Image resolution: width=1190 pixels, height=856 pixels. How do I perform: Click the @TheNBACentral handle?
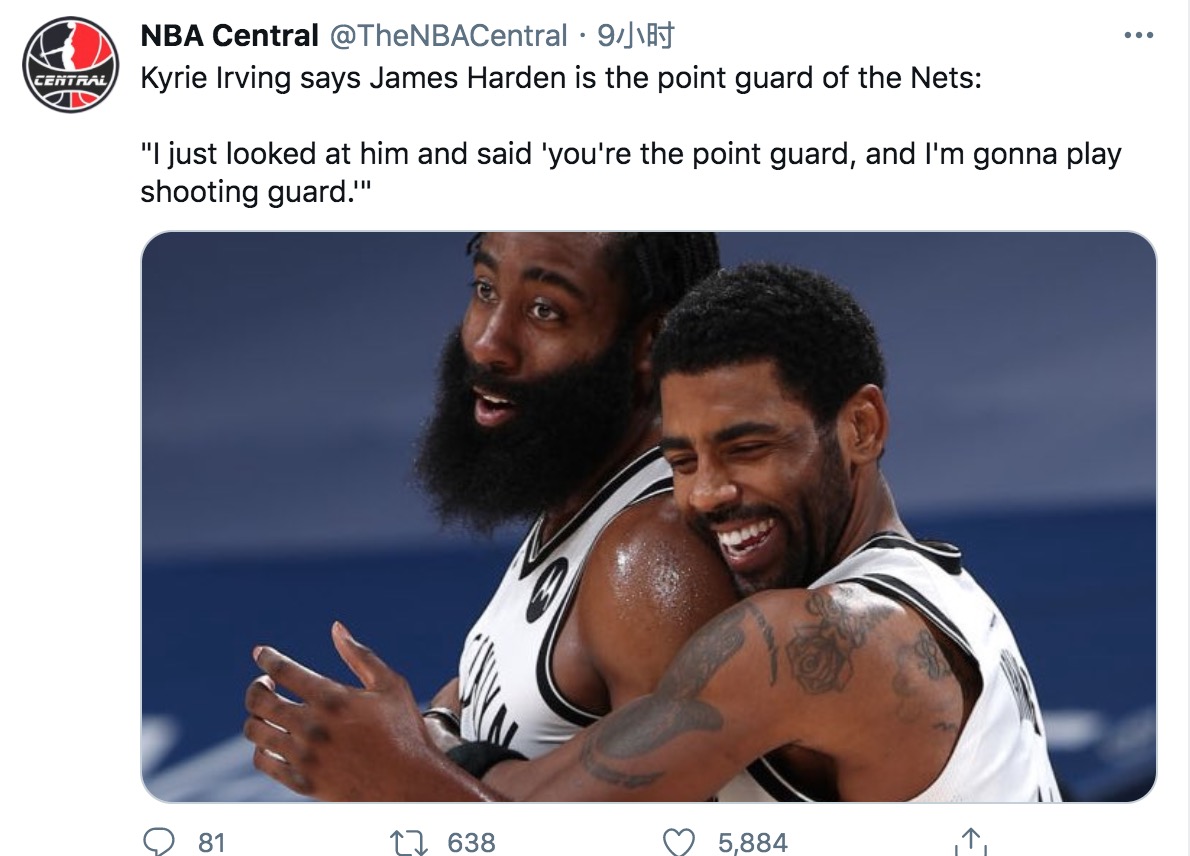click(x=448, y=35)
